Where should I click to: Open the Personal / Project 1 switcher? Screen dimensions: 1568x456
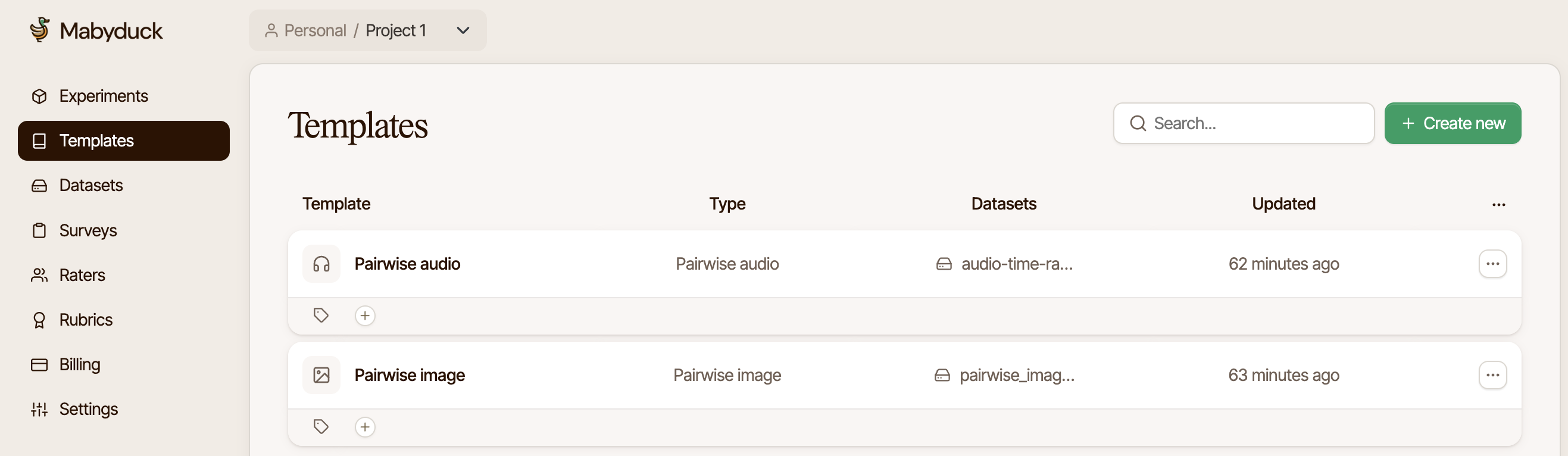pos(368,30)
